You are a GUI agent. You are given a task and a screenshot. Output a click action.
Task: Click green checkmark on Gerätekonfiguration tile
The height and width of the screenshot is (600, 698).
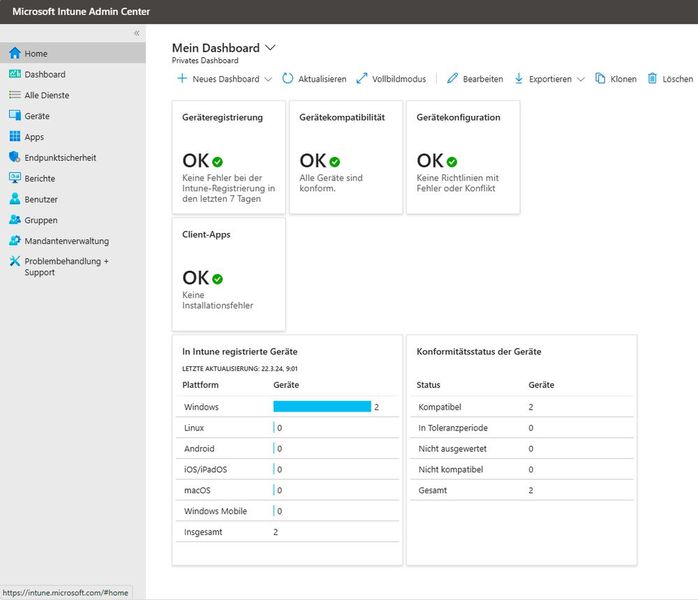tap(452, 162)
